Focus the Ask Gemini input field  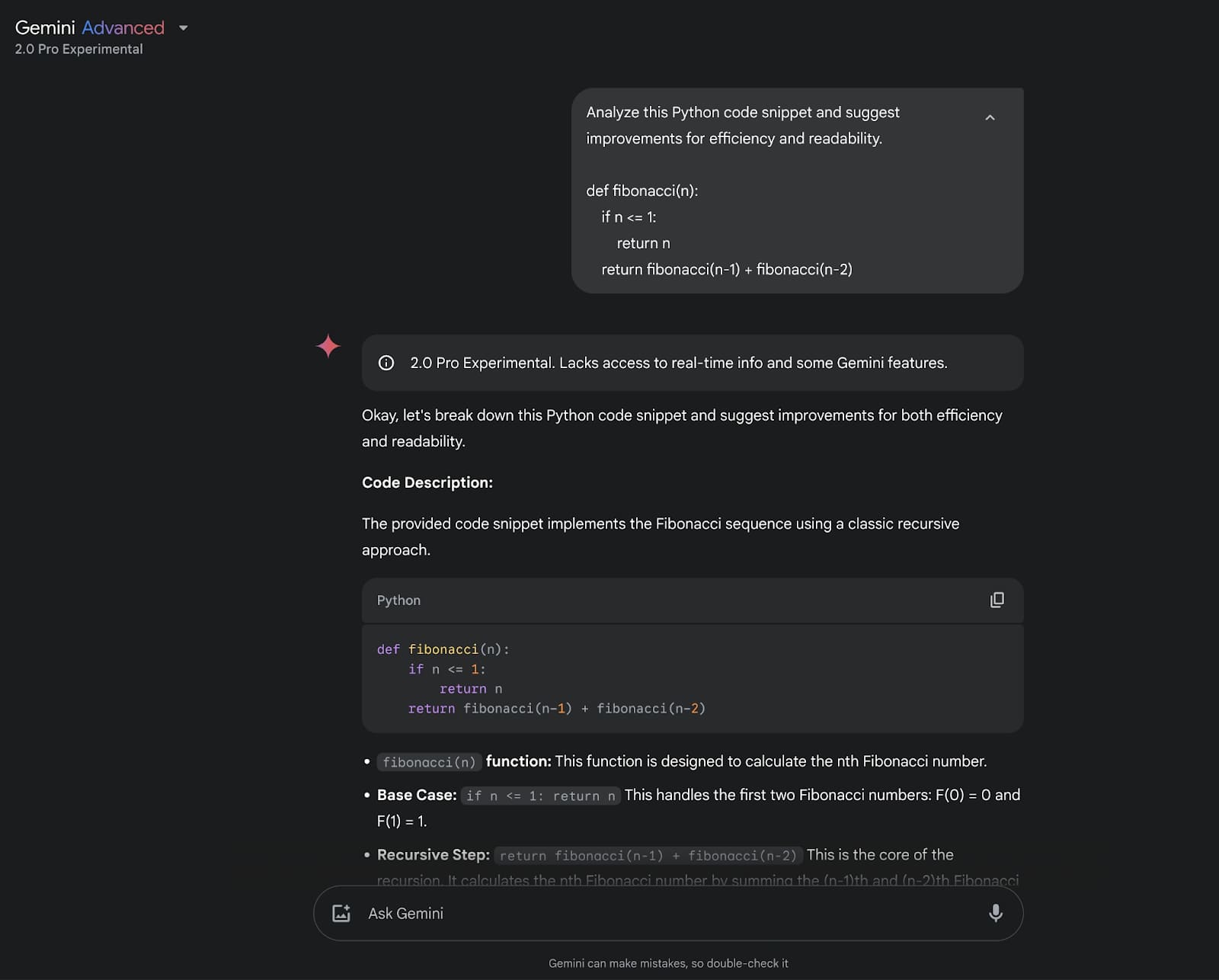668,913
